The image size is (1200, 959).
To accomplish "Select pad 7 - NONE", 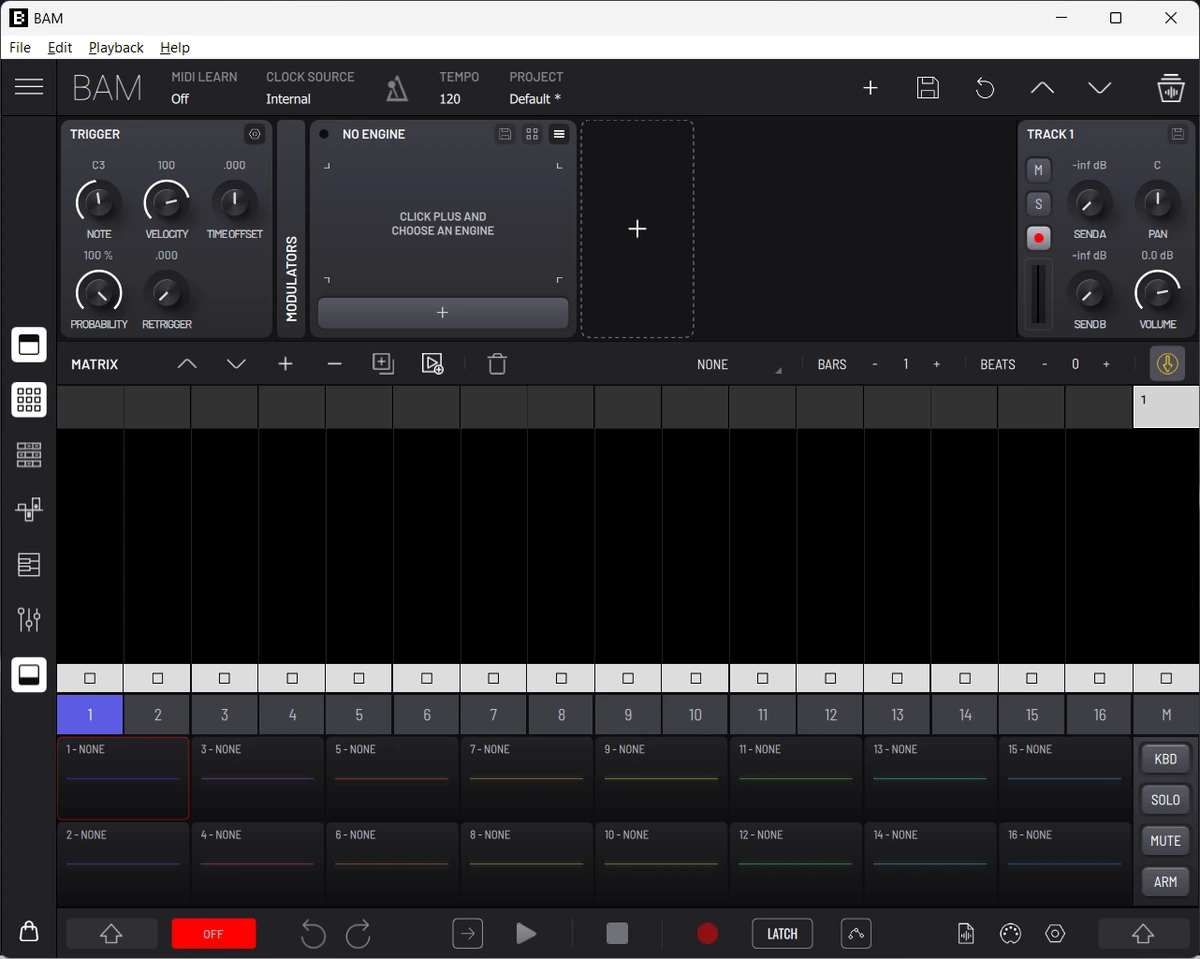I will 527,778.
